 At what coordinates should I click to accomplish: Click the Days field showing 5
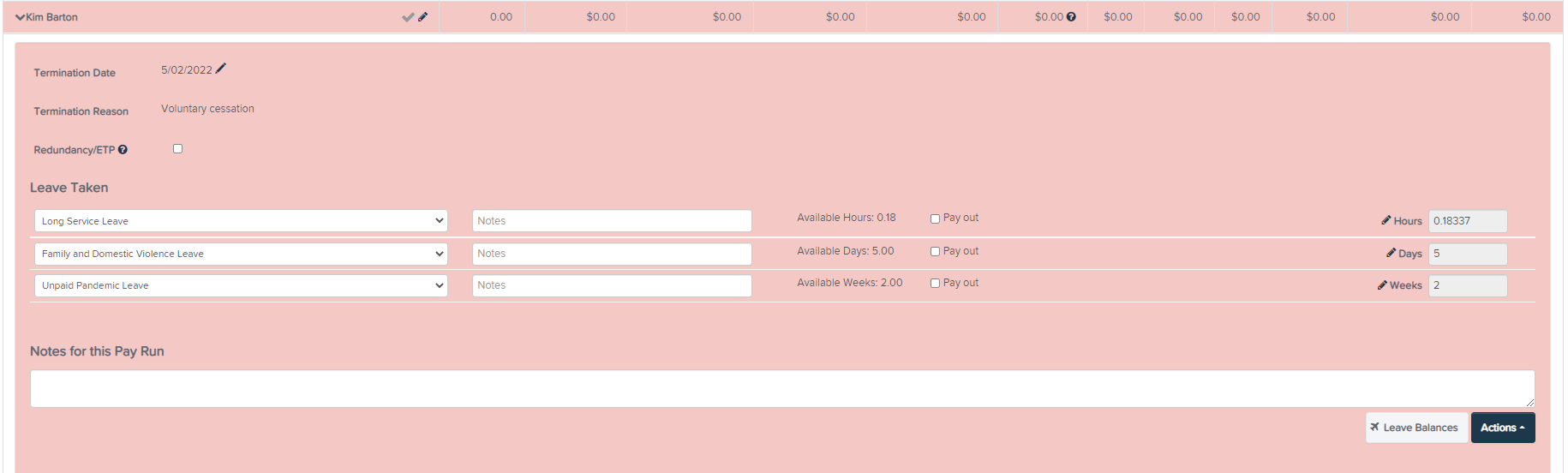(1468, 254)
